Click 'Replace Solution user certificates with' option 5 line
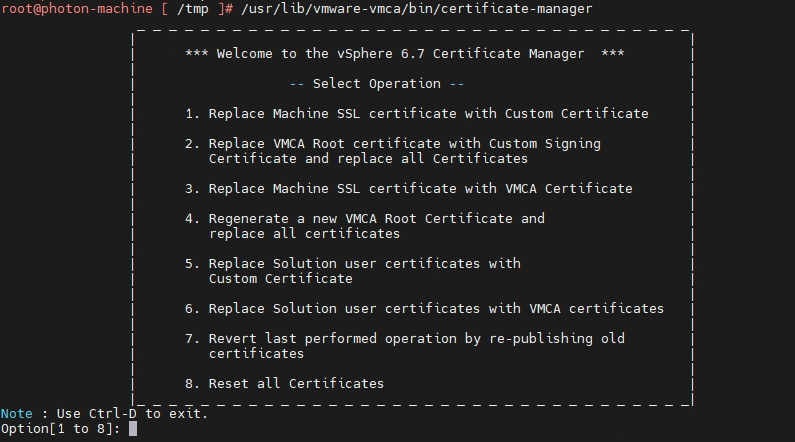 coord(353,264)
